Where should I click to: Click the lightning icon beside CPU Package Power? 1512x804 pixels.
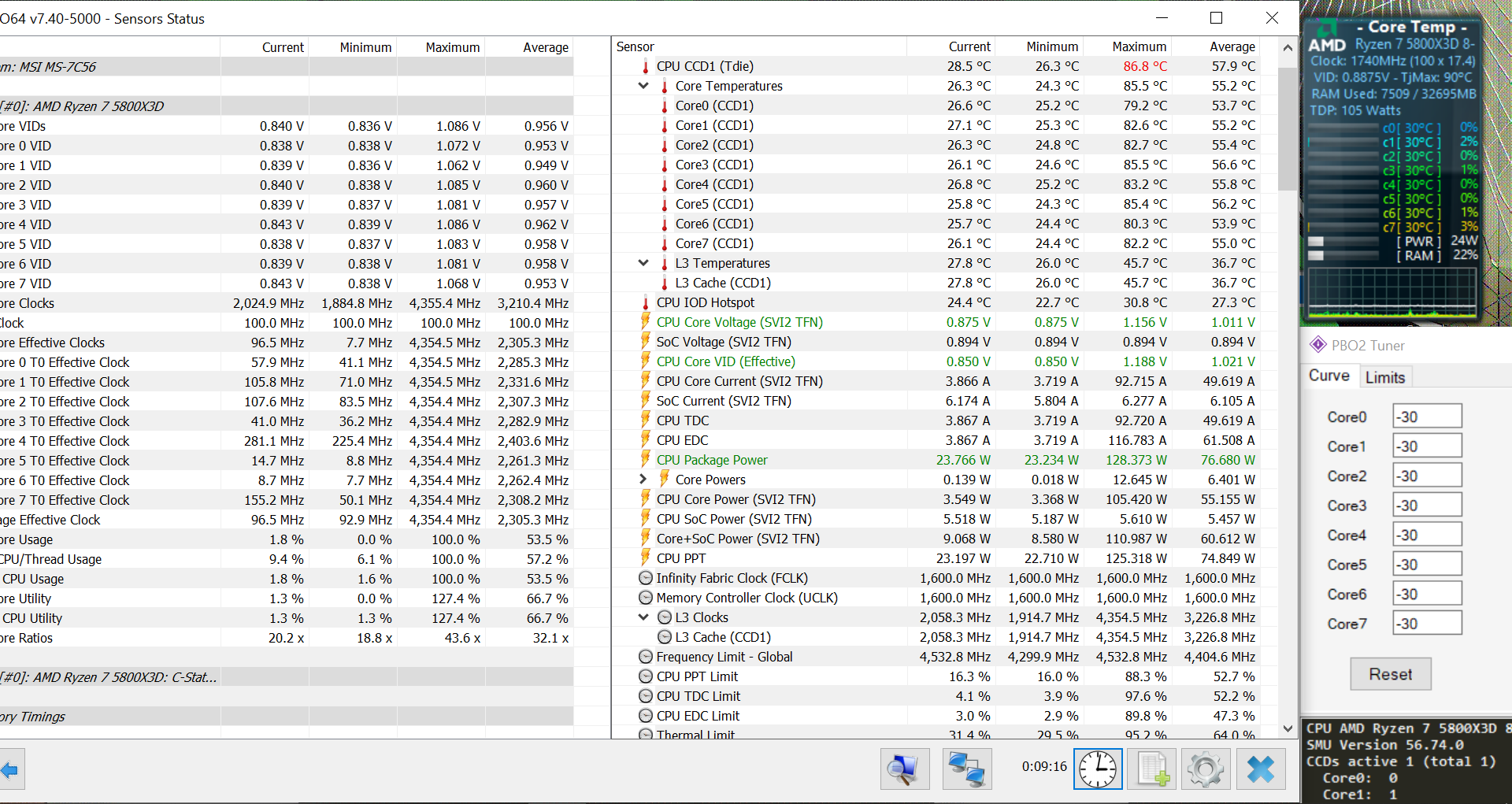click(x=646, y=460)
